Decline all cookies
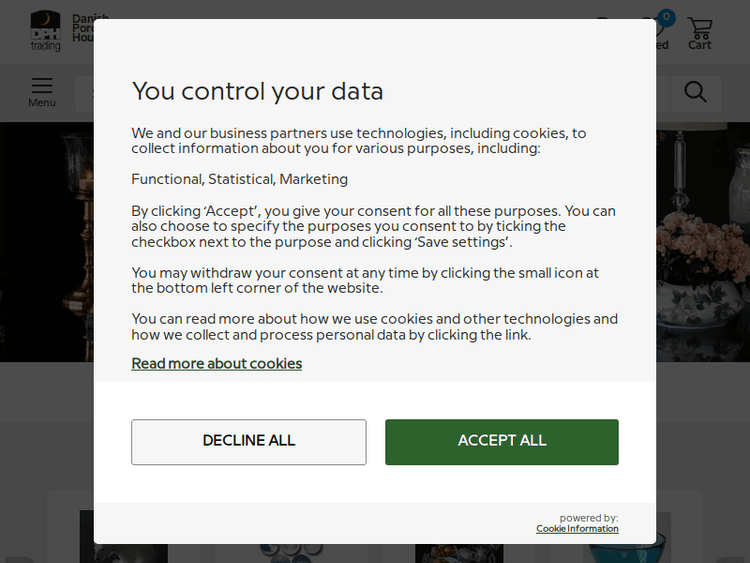 pos(249,441)
